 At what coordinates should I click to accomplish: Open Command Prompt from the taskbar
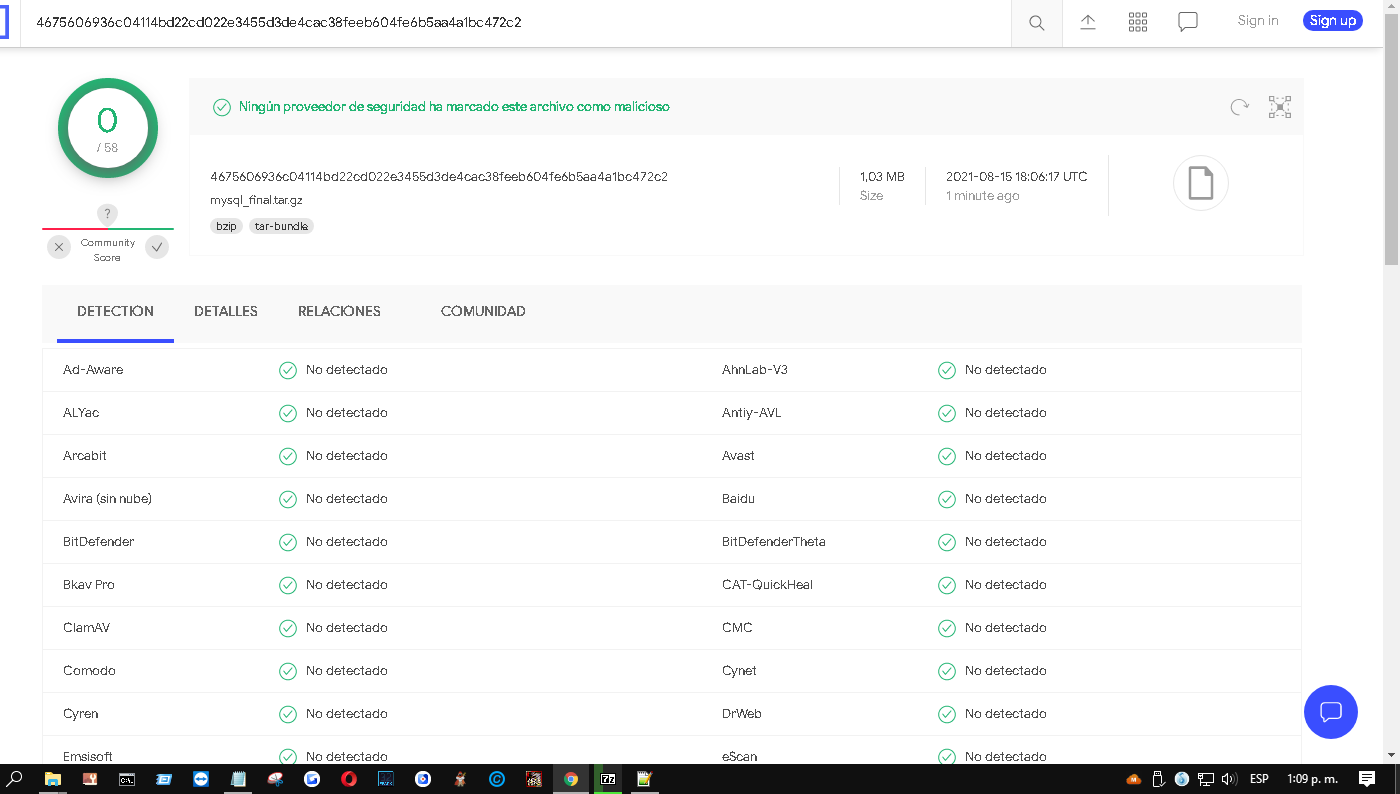[127, 779]
